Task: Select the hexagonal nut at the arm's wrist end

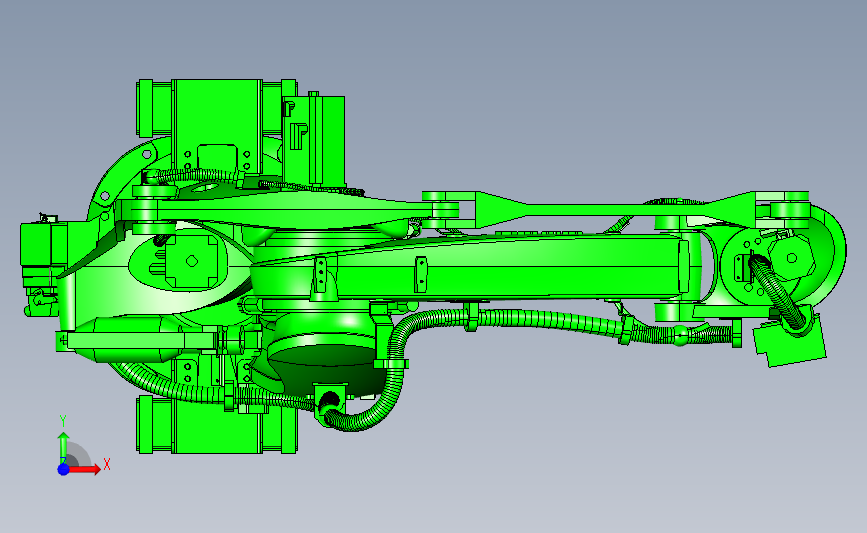Action: point(791,258)
